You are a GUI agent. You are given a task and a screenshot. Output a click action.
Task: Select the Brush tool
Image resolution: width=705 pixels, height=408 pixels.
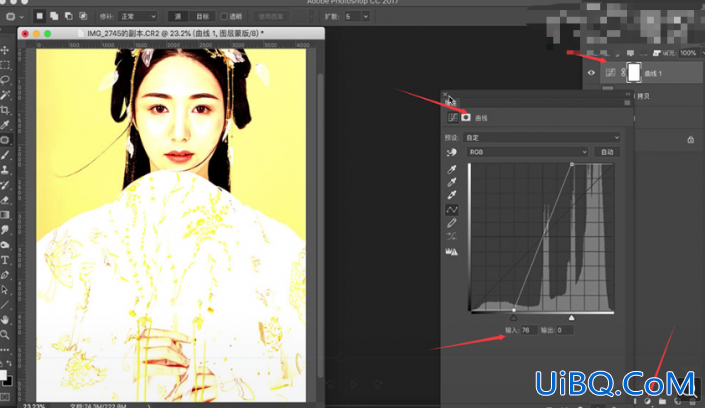point(5,155)
